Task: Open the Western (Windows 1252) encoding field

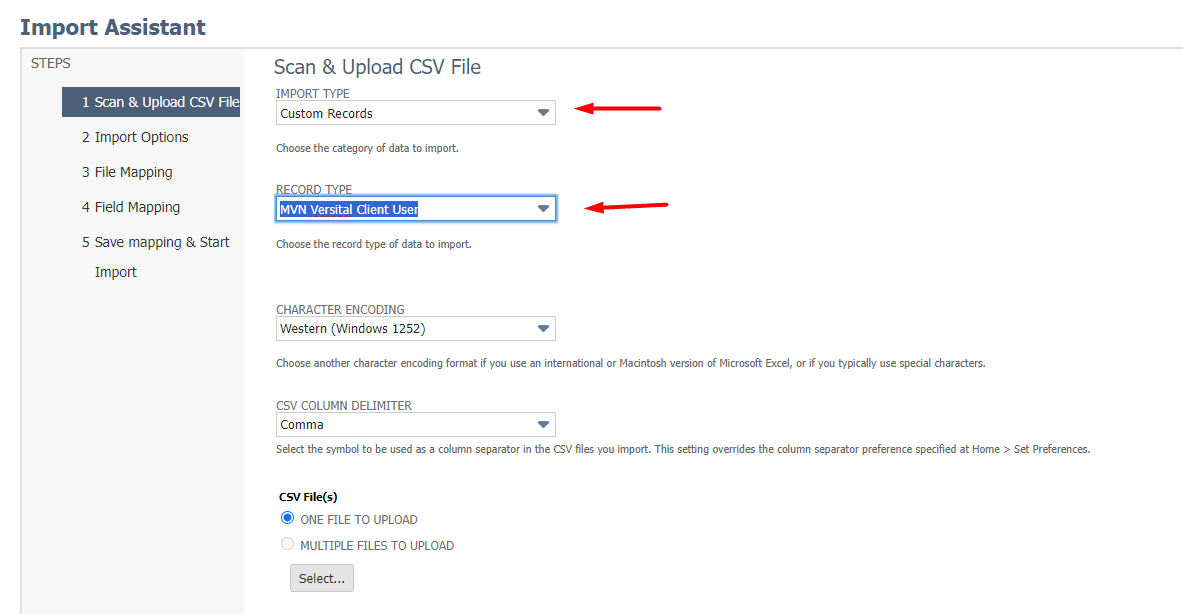Action: coord(404,329)
